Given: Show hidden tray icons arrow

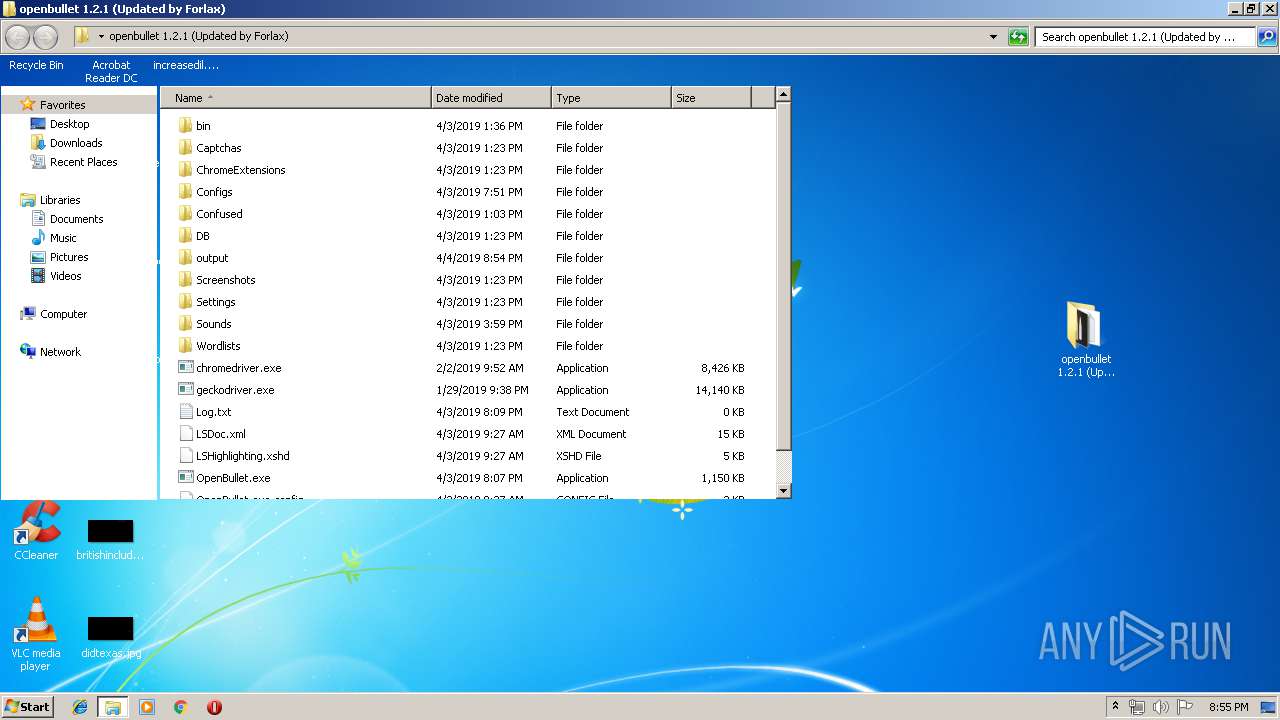Looking at the screenshot, I should click(x=1115, y=707).
